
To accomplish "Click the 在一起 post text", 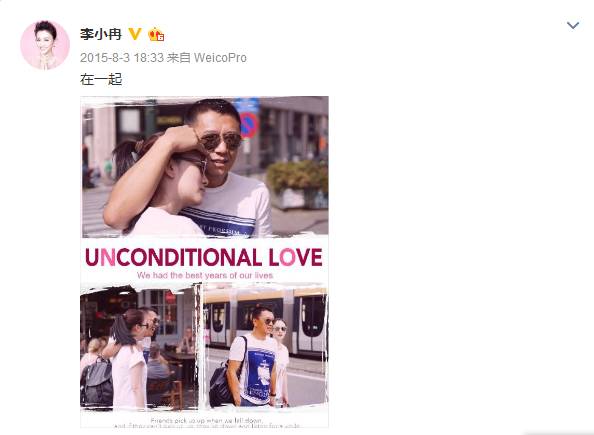I will [x=101, y=80].
